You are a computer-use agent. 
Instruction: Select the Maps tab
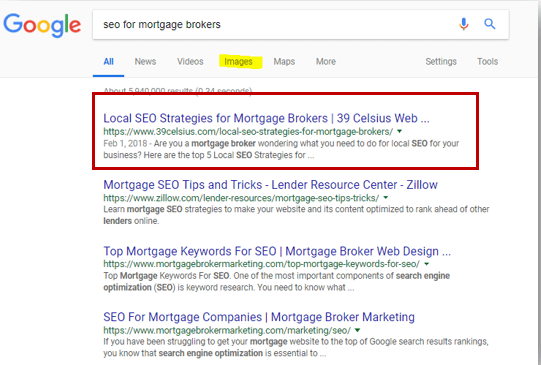tap(284, 61)
